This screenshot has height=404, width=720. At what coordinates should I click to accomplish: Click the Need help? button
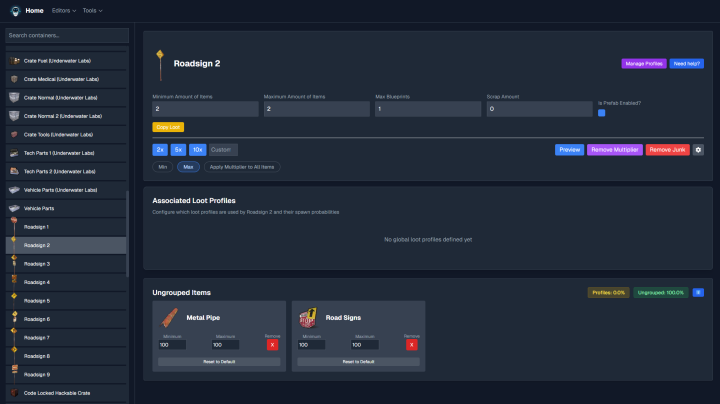pyautogui.click(x=686, y=64)
